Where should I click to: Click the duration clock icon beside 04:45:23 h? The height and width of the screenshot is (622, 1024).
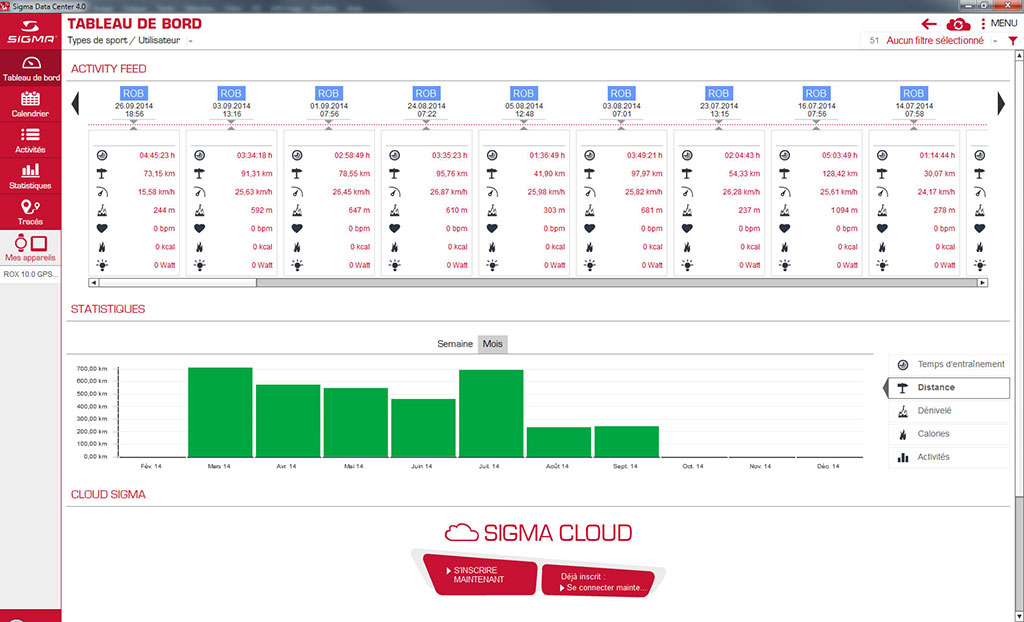click(x=101, y=156)
